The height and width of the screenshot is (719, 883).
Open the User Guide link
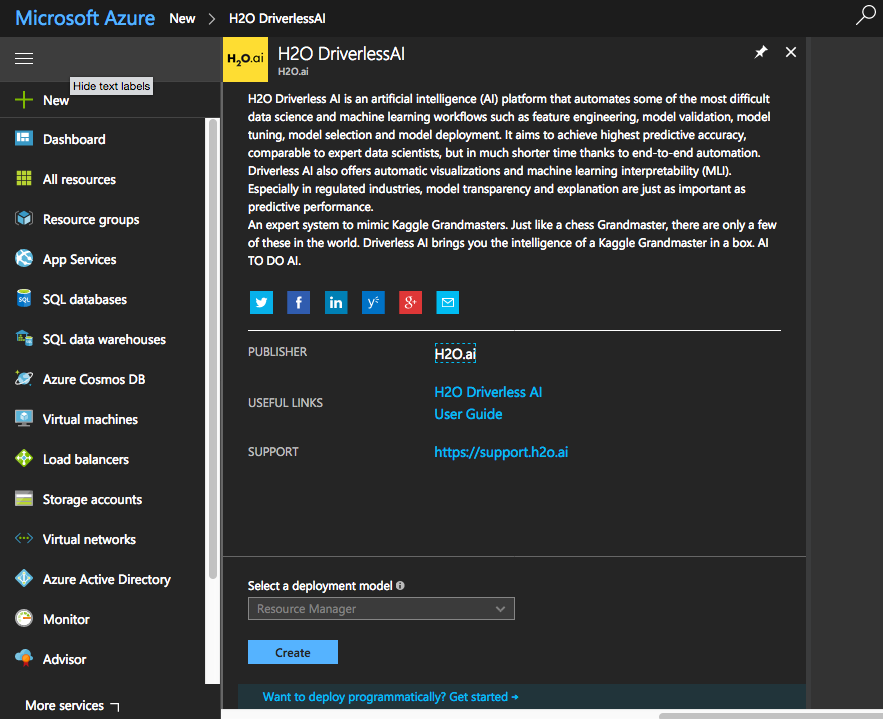(468, 413)
